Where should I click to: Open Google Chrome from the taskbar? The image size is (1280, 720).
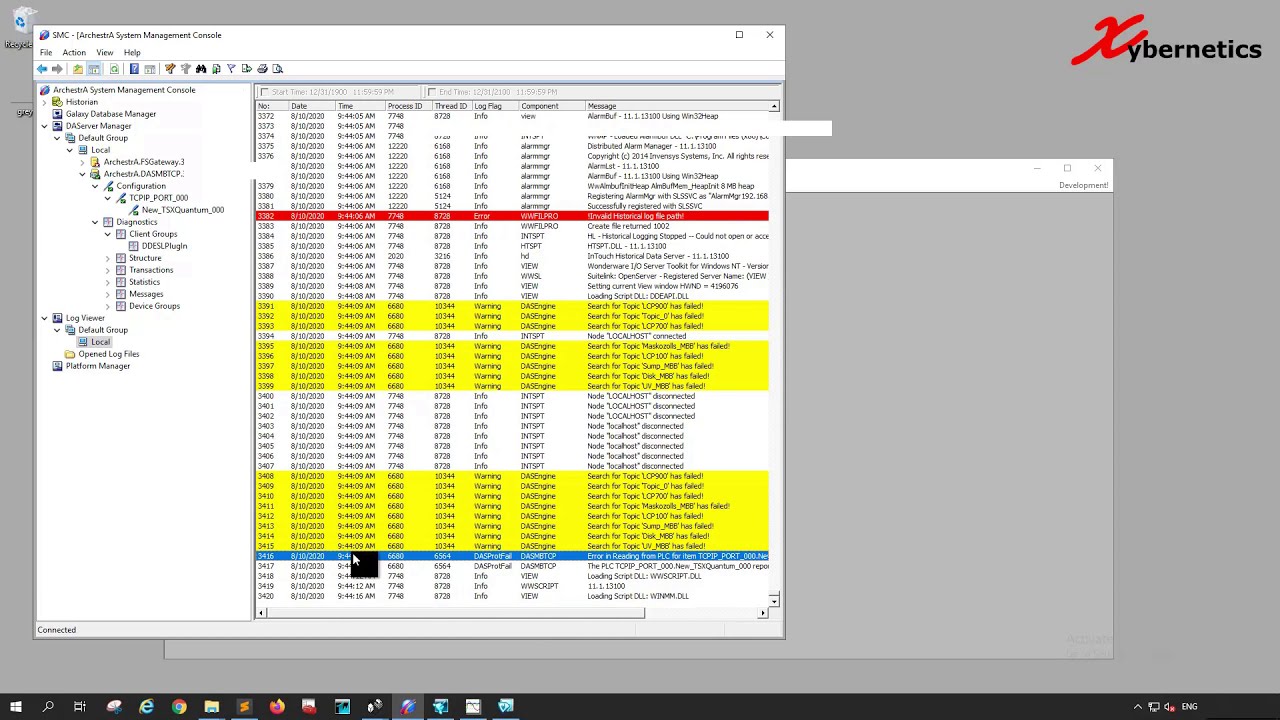click(179, 707)
